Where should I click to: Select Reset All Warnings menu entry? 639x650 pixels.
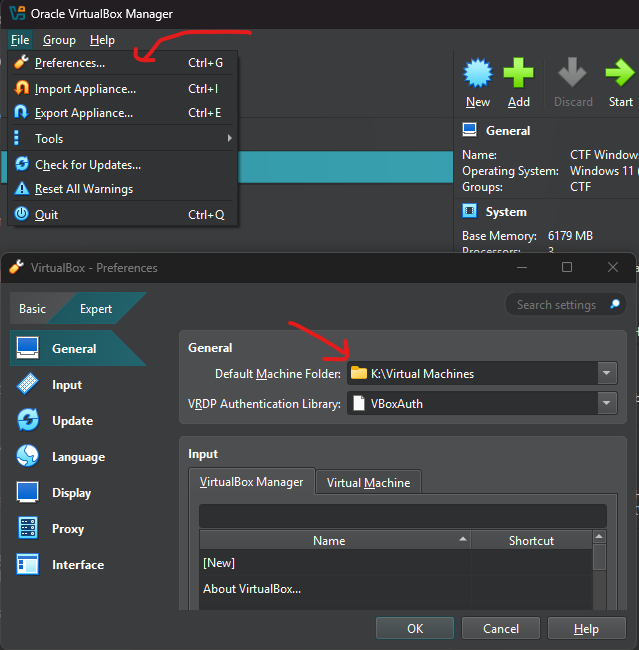tap(122, 189)
